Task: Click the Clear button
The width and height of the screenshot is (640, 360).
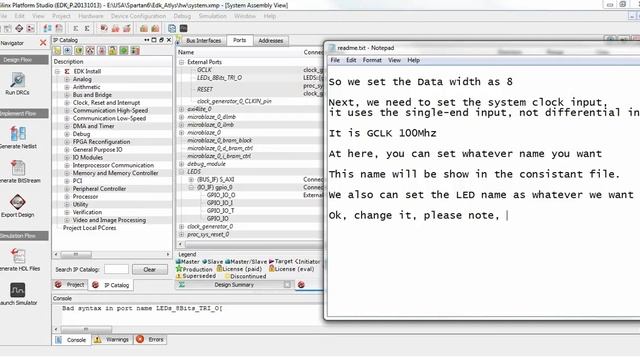Action: [150, 269]
